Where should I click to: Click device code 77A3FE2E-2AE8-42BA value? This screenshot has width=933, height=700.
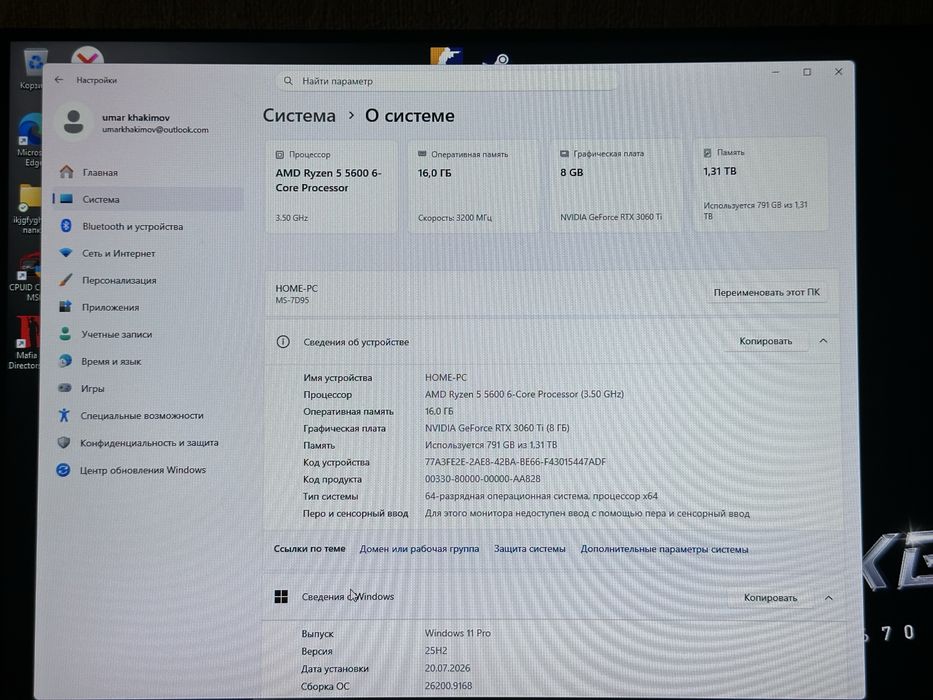[515, 461]
